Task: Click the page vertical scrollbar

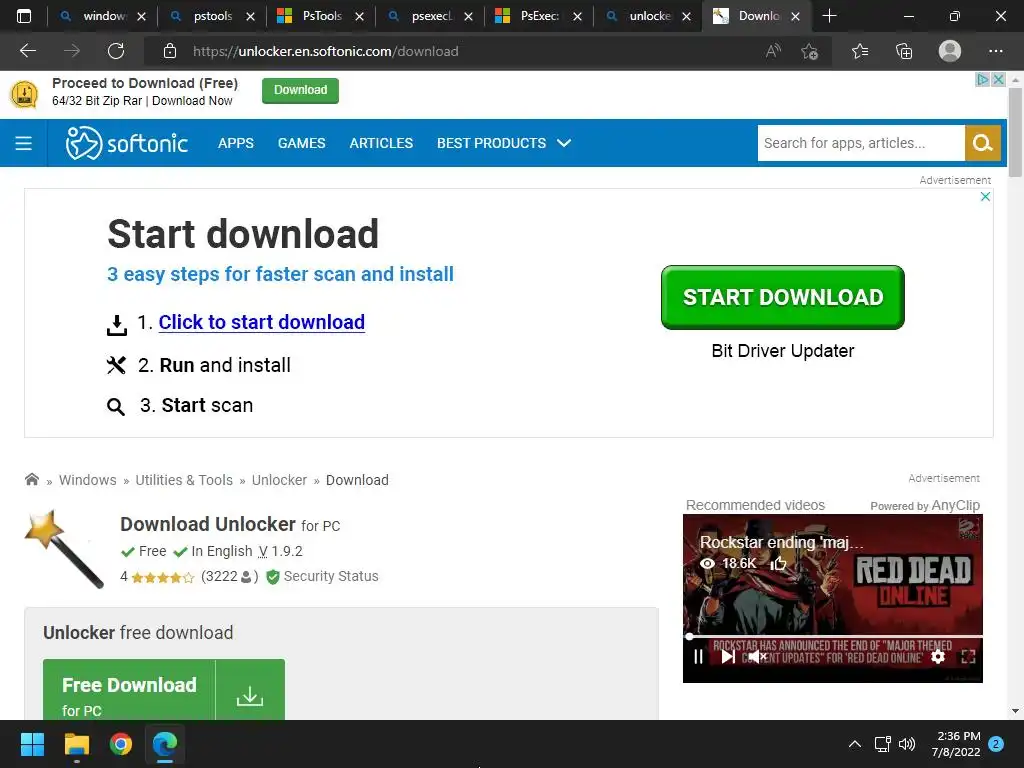Action: tap(1015, 133)
